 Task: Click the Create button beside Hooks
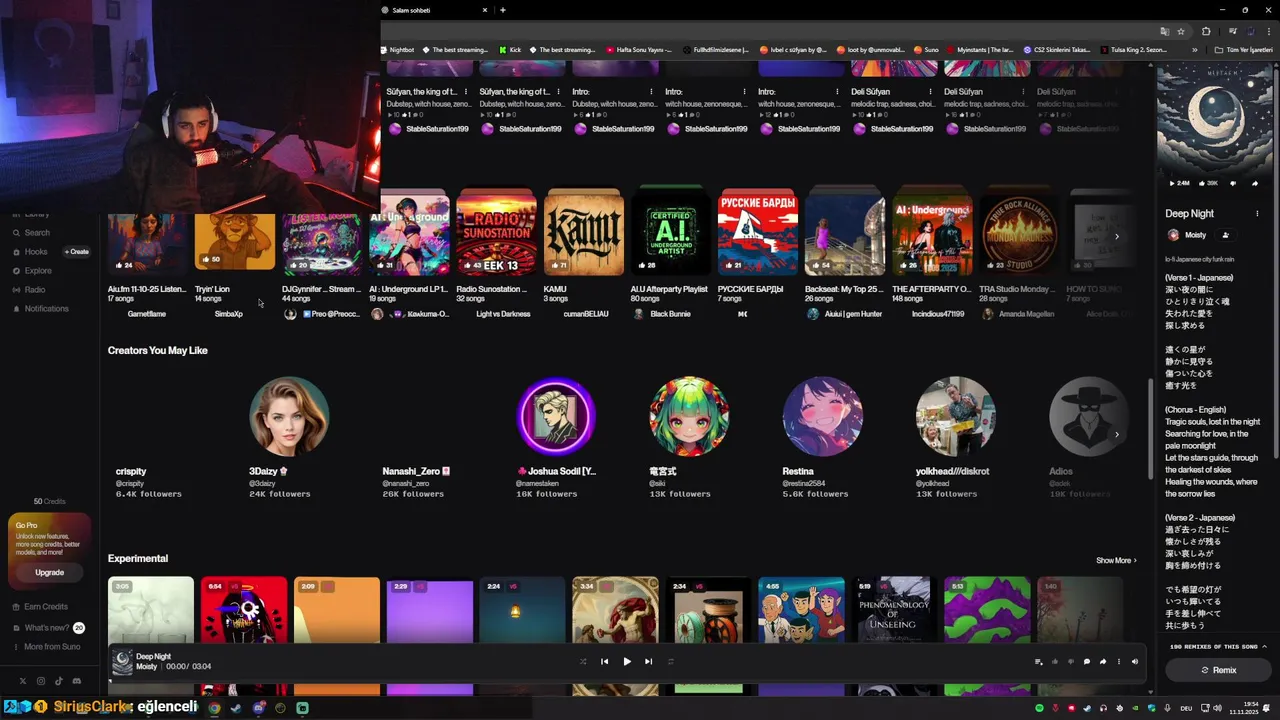tap(77, 252)
